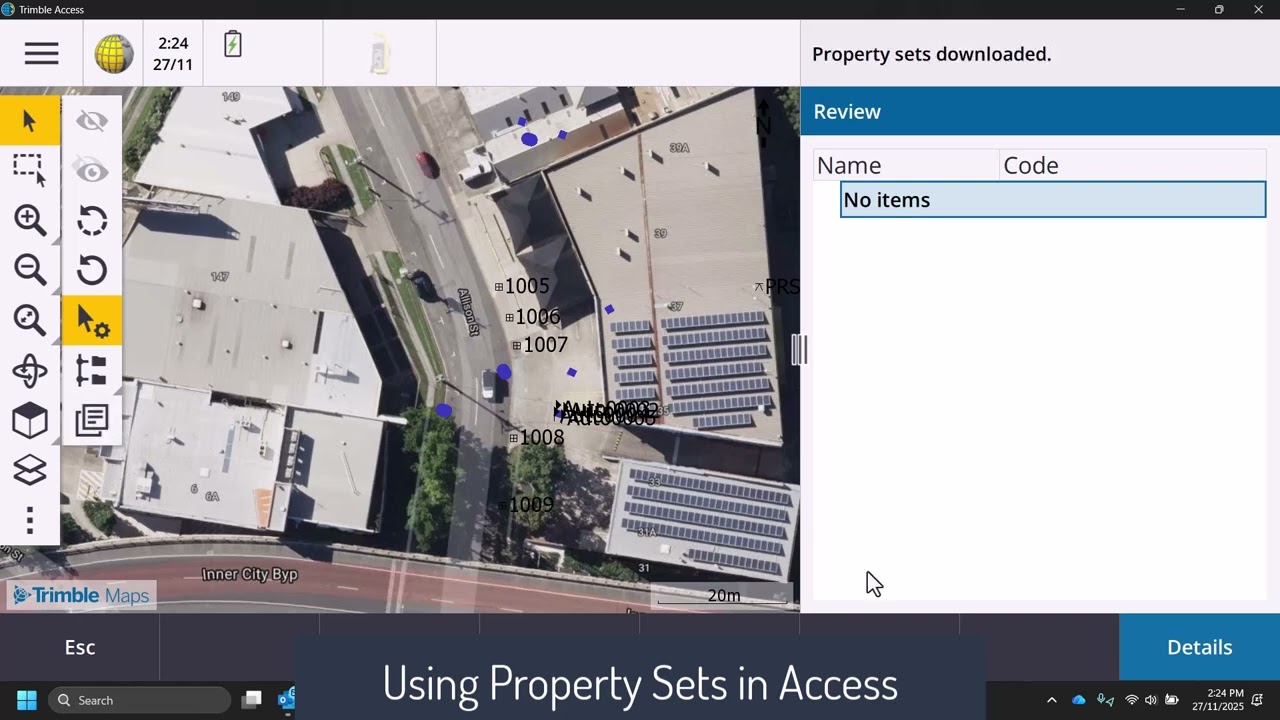
Task: Toggle show-only-selected eye icon
Action: click(x=92, y=171)
